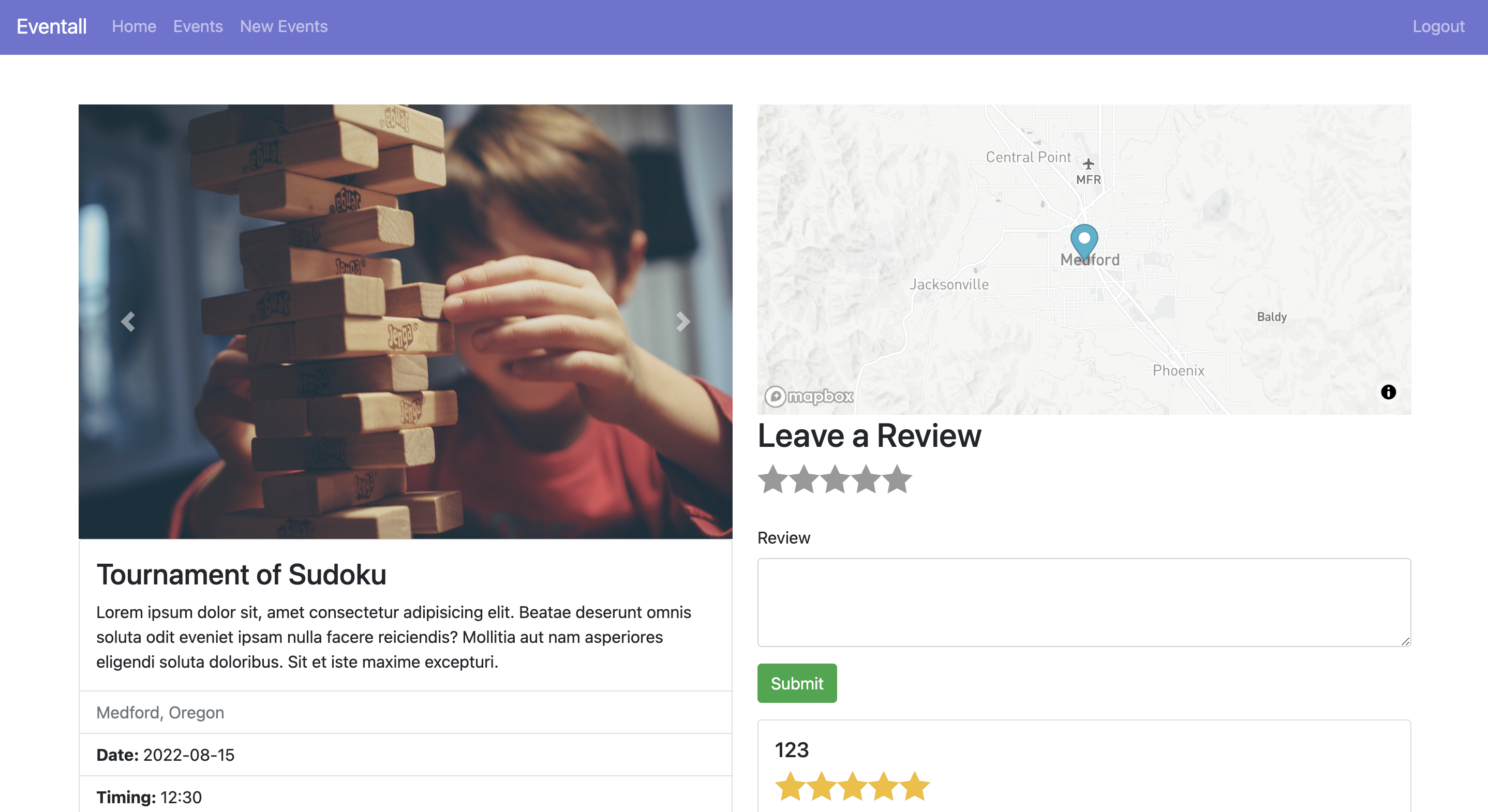Go to the previous carousel image
1488x812 pixels.
pyautogui.click(x=128, y=322)
